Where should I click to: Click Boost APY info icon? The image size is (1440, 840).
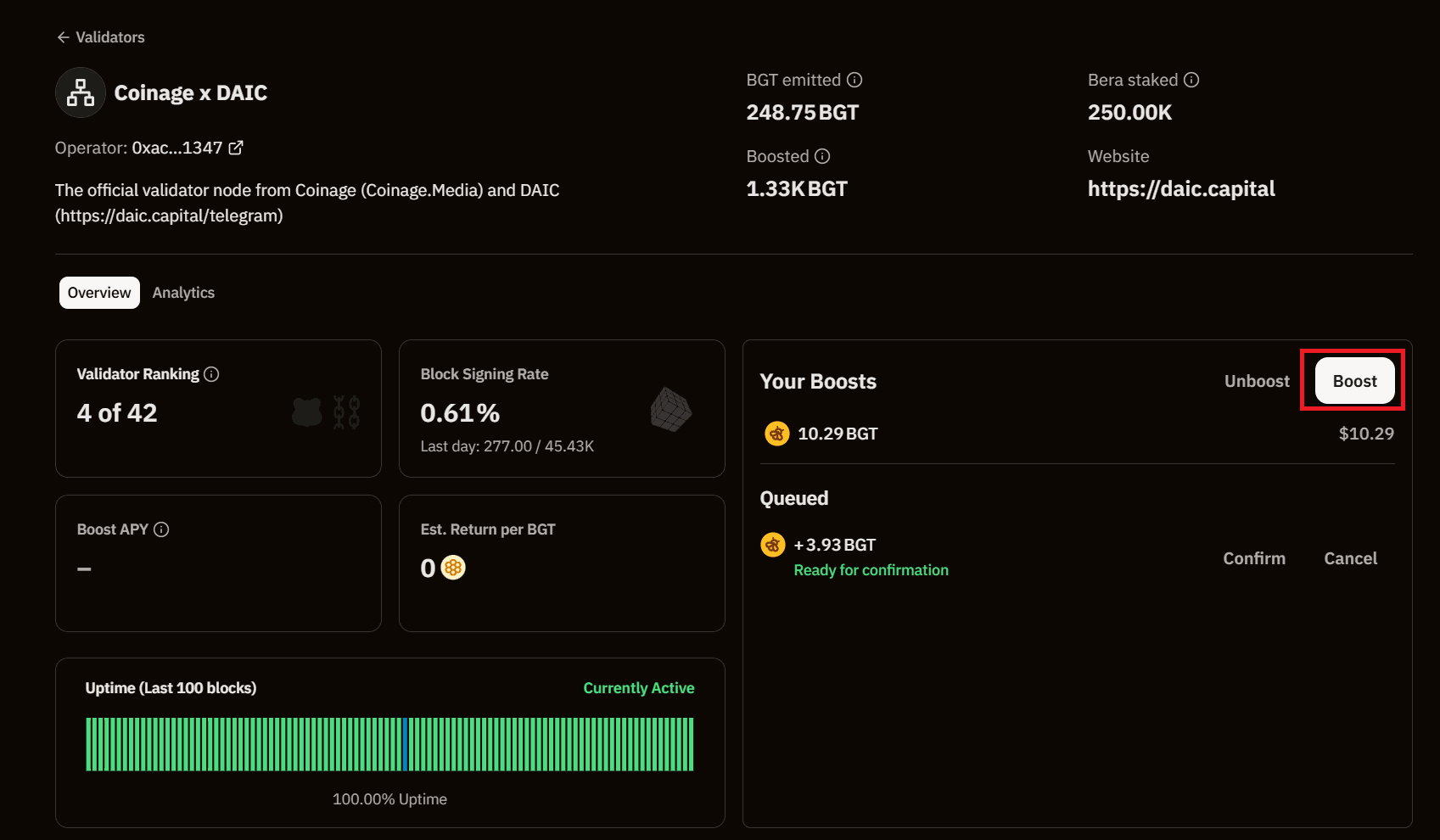(x=161, y=529)
